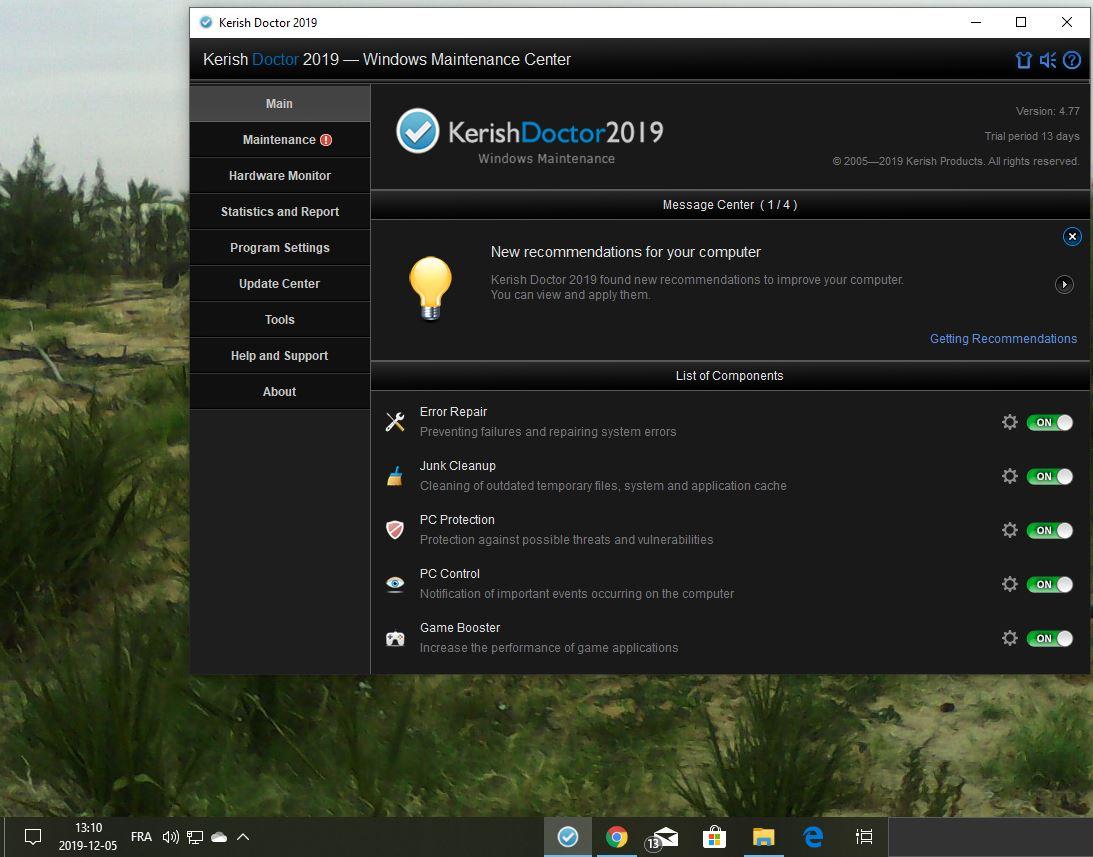The width and height of the screenshot is (1093, 857).
Task: Click the Message Center (1/4) header
Action: 730,205
